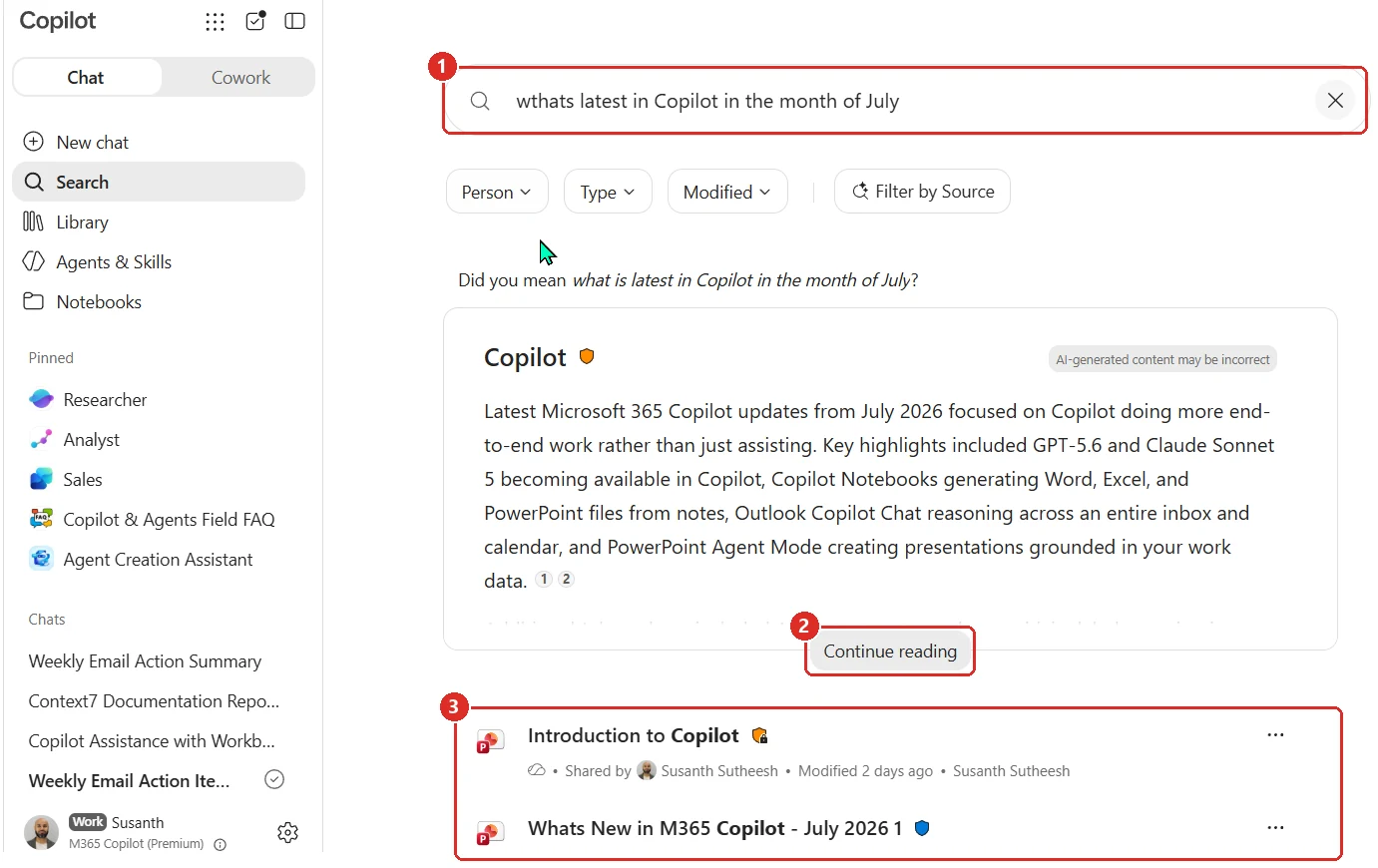The image size is (1378, 868).
Task: Open the apps grid launcher icon
Action: tap(215, 21)
